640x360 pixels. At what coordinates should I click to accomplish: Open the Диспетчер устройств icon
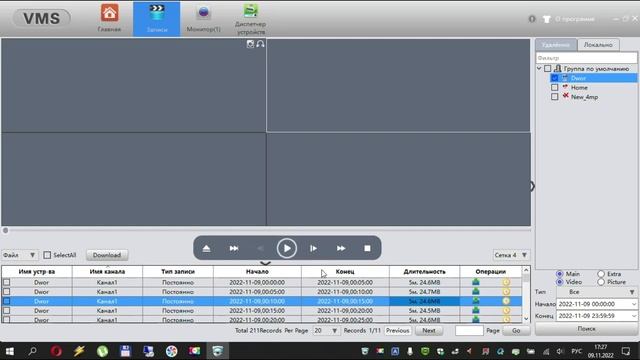[251, 11]
